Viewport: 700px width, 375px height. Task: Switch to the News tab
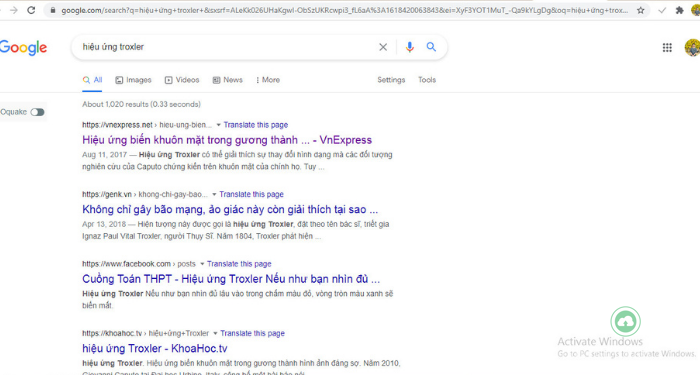tap(228, 80)
